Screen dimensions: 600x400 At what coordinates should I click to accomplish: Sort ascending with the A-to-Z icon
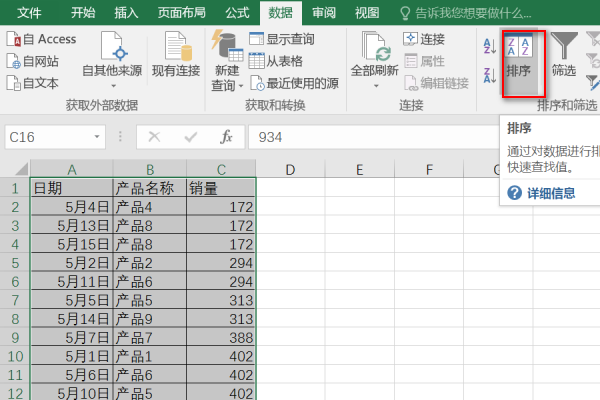[488, 46]
